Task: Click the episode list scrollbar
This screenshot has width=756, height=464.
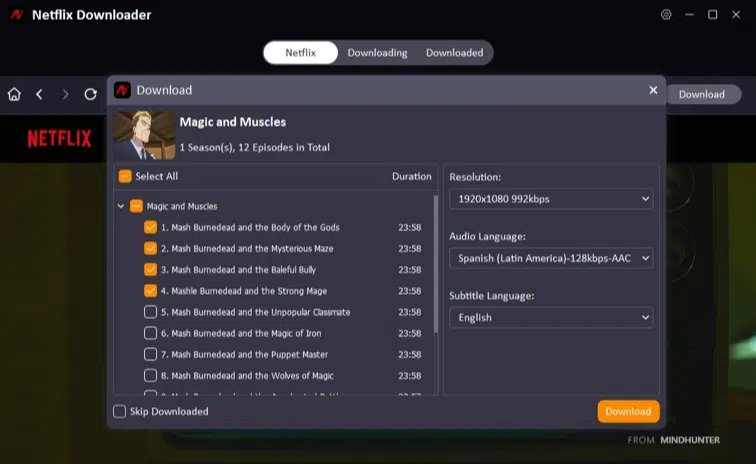Action: [436, 264]
